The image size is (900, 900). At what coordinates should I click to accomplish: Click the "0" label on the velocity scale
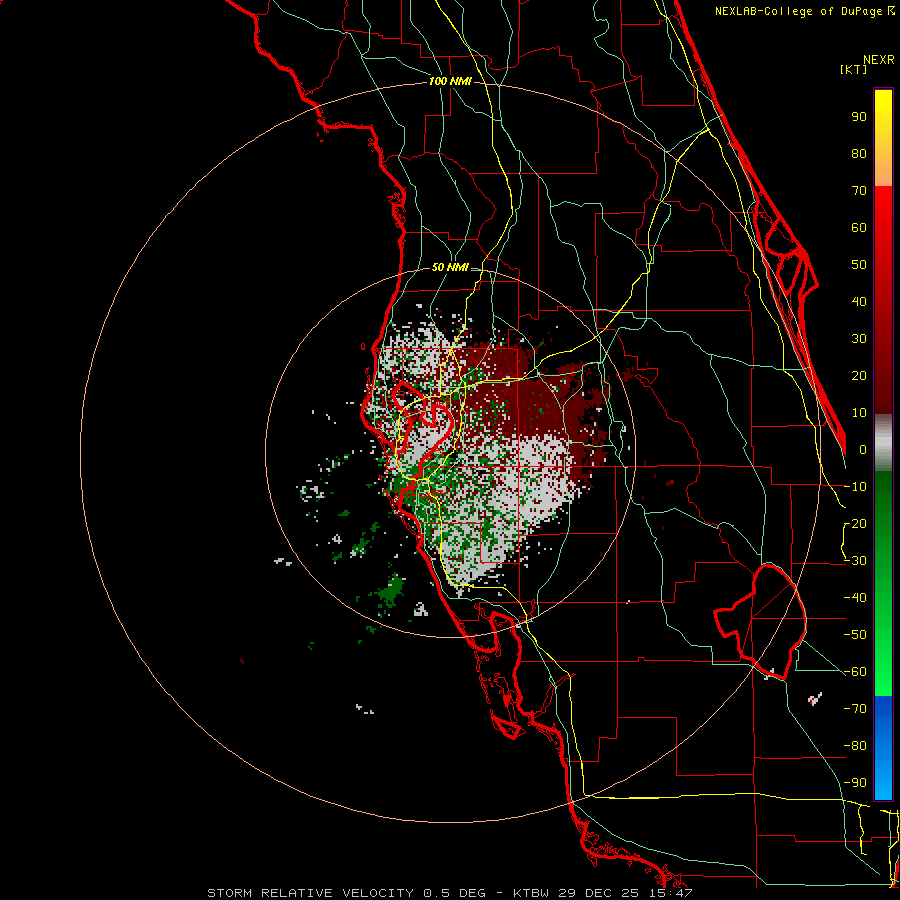863,449
